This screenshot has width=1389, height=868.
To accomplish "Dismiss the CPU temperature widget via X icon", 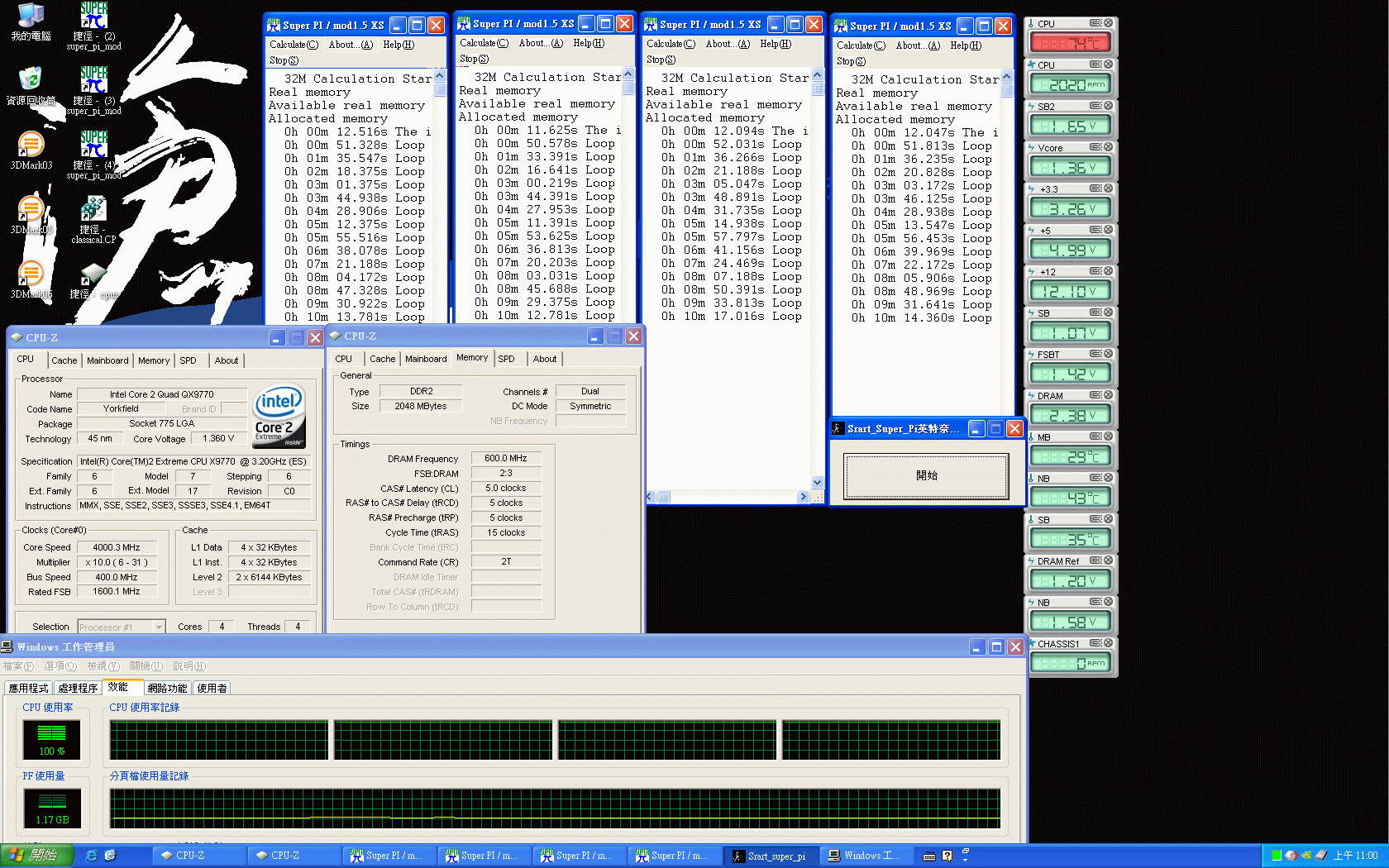I will pyautogui.click(x=1108, y=23).
